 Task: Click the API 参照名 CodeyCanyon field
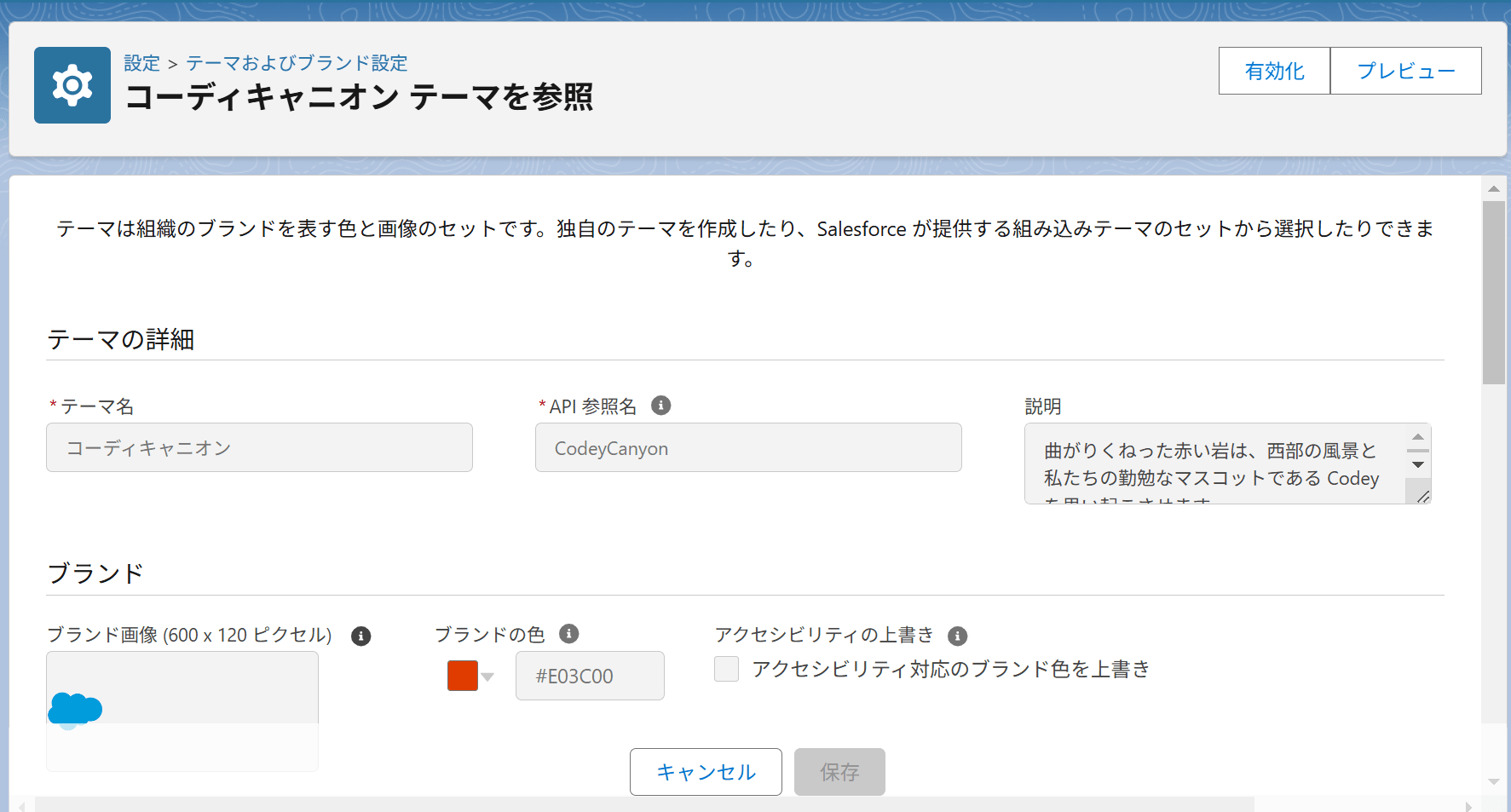click(x=748, y=447)
